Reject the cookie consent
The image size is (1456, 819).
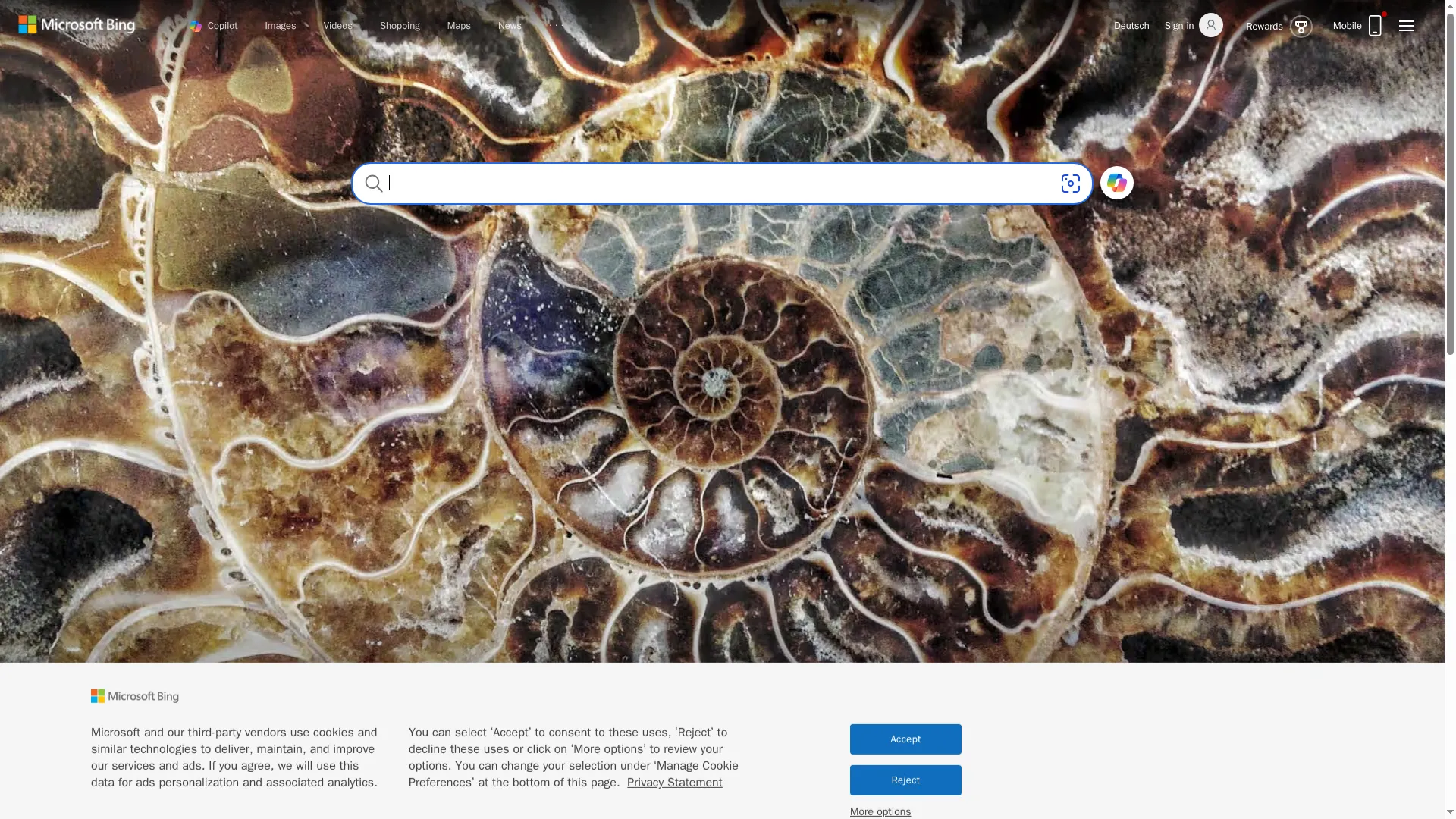click(x=905, y=780)
